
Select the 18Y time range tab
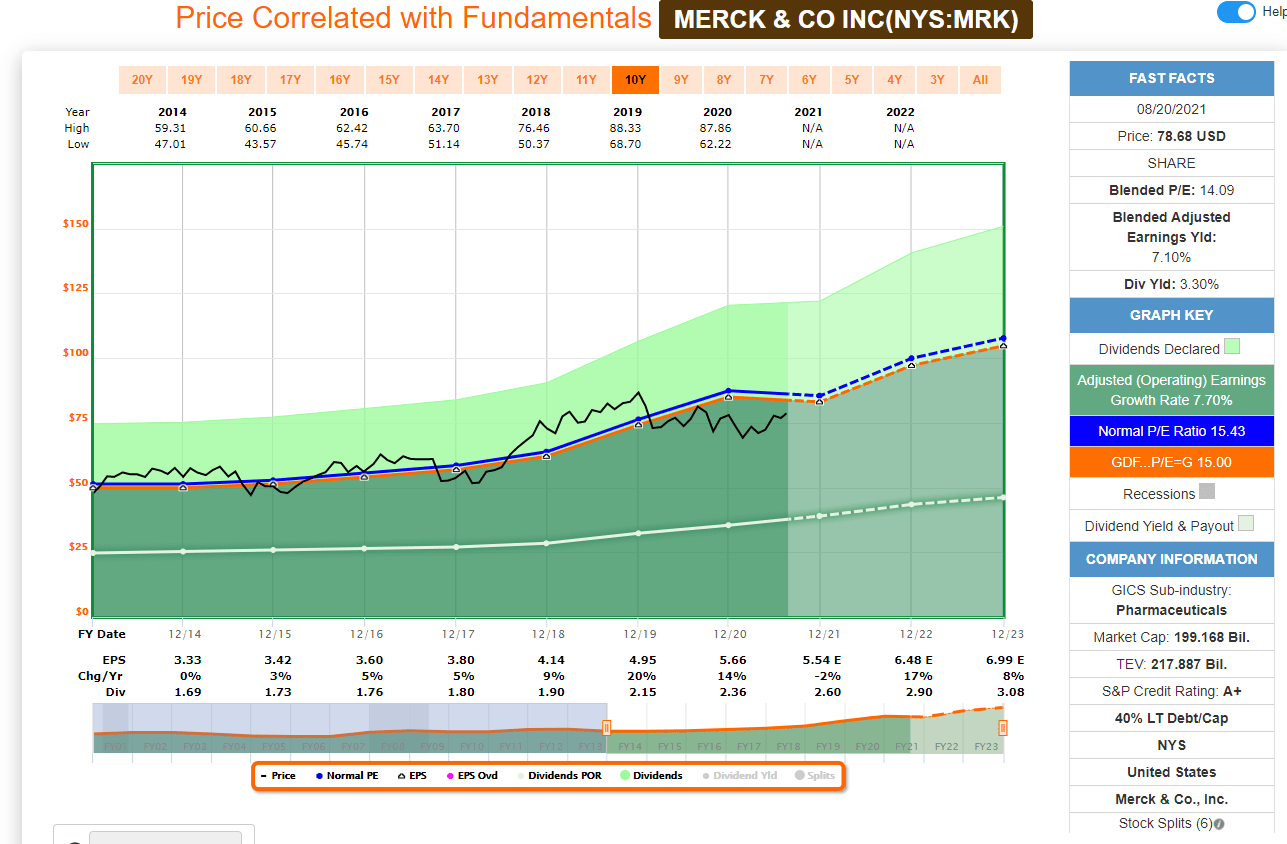coord(240,80)
